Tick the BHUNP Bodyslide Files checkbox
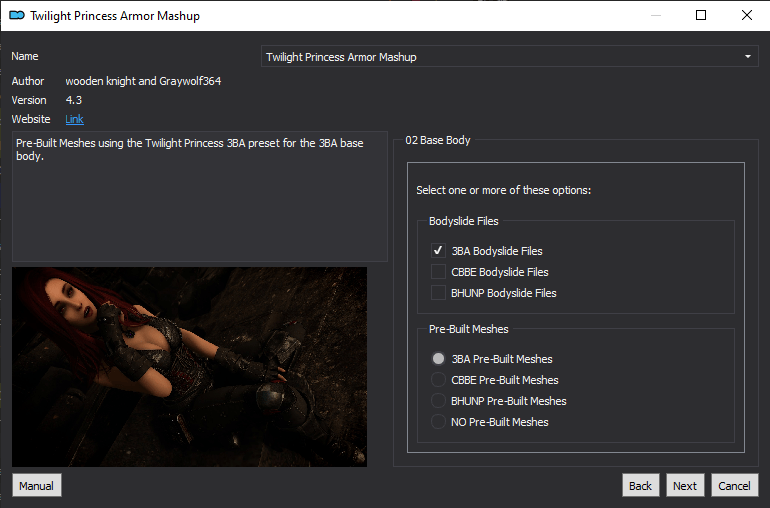The image size is (770, 508). coord(438,293)
